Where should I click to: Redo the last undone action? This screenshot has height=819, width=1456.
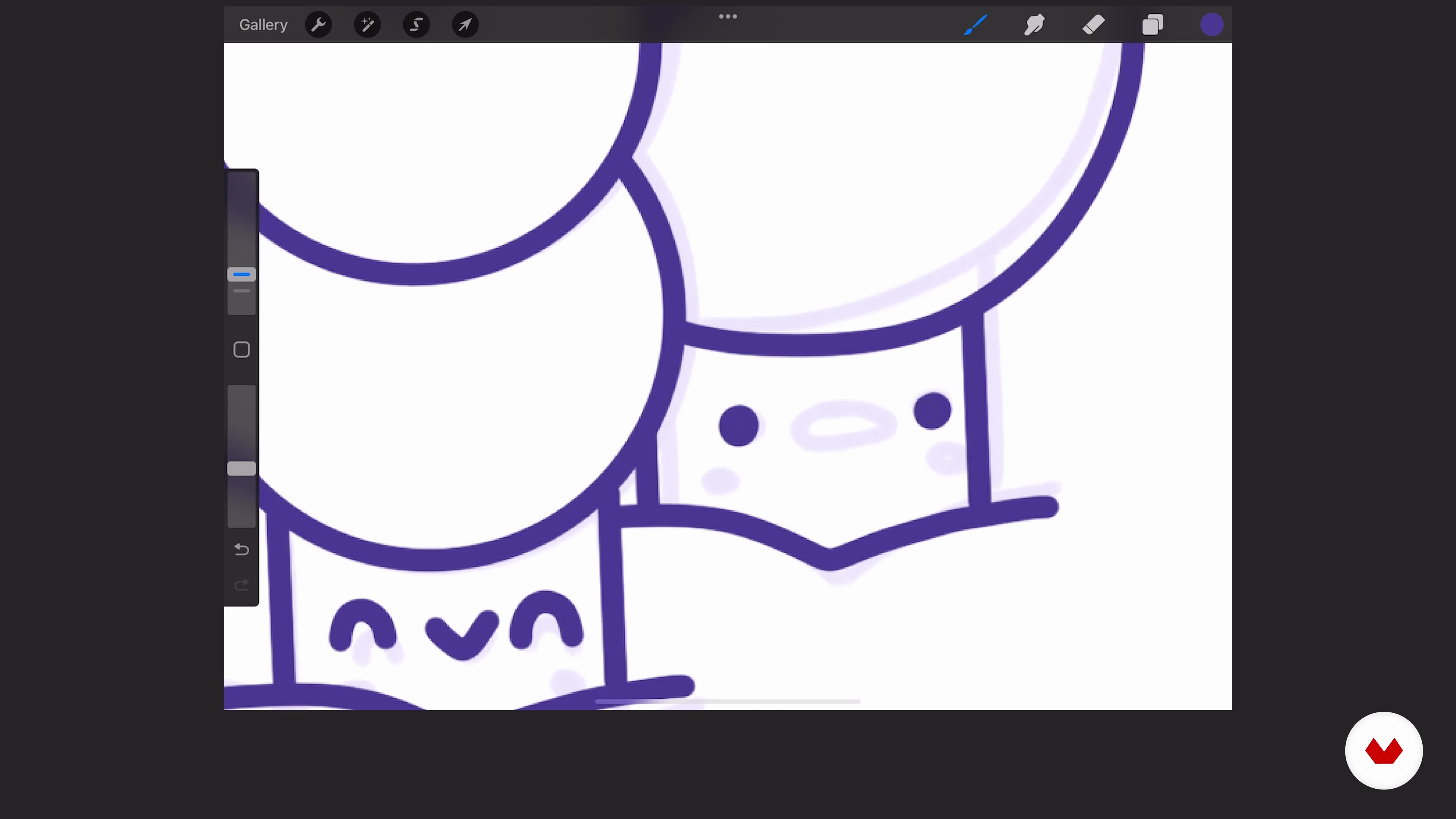tap(242, 584)
